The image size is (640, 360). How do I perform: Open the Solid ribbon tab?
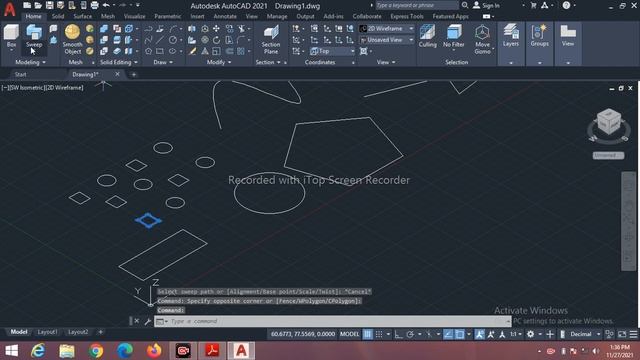pyautogui.click(x=58, y=16)
